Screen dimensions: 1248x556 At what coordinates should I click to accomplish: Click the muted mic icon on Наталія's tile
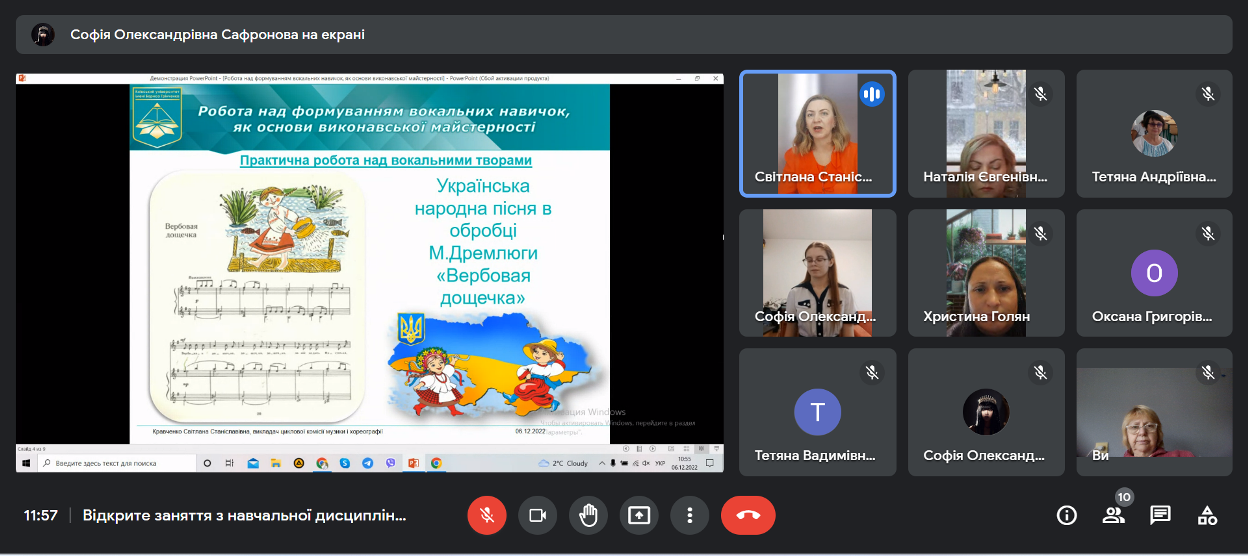point(1040,94)
